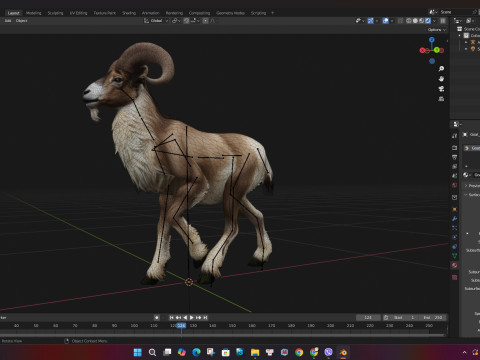Switch to the Shading workspace tab
The width and height of the screenshot is (480, 360).
[129, 13]
